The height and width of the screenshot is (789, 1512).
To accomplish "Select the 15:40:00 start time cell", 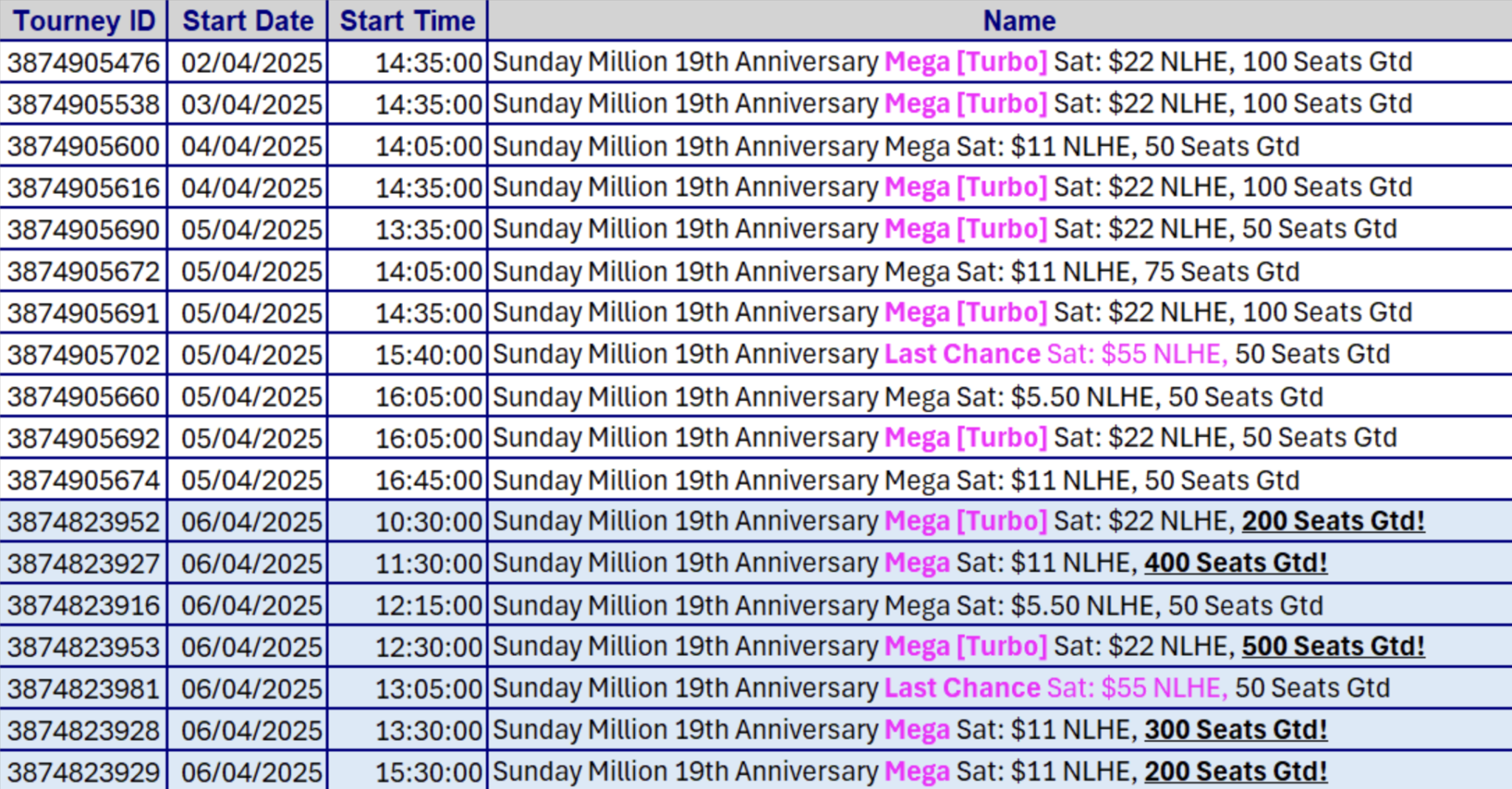I will pos(429,355).
